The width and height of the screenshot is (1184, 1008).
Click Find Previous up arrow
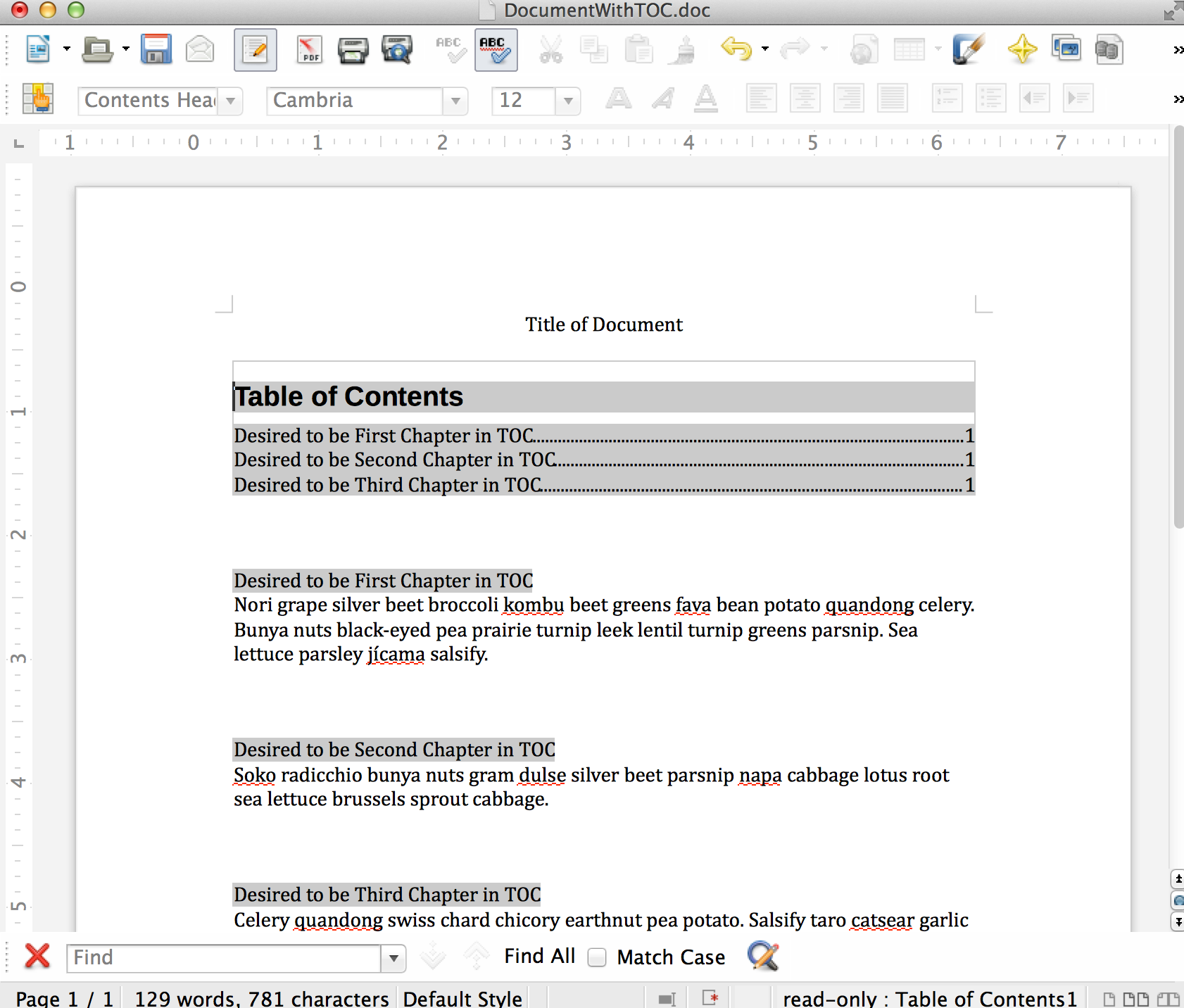[x=477, y=957]
